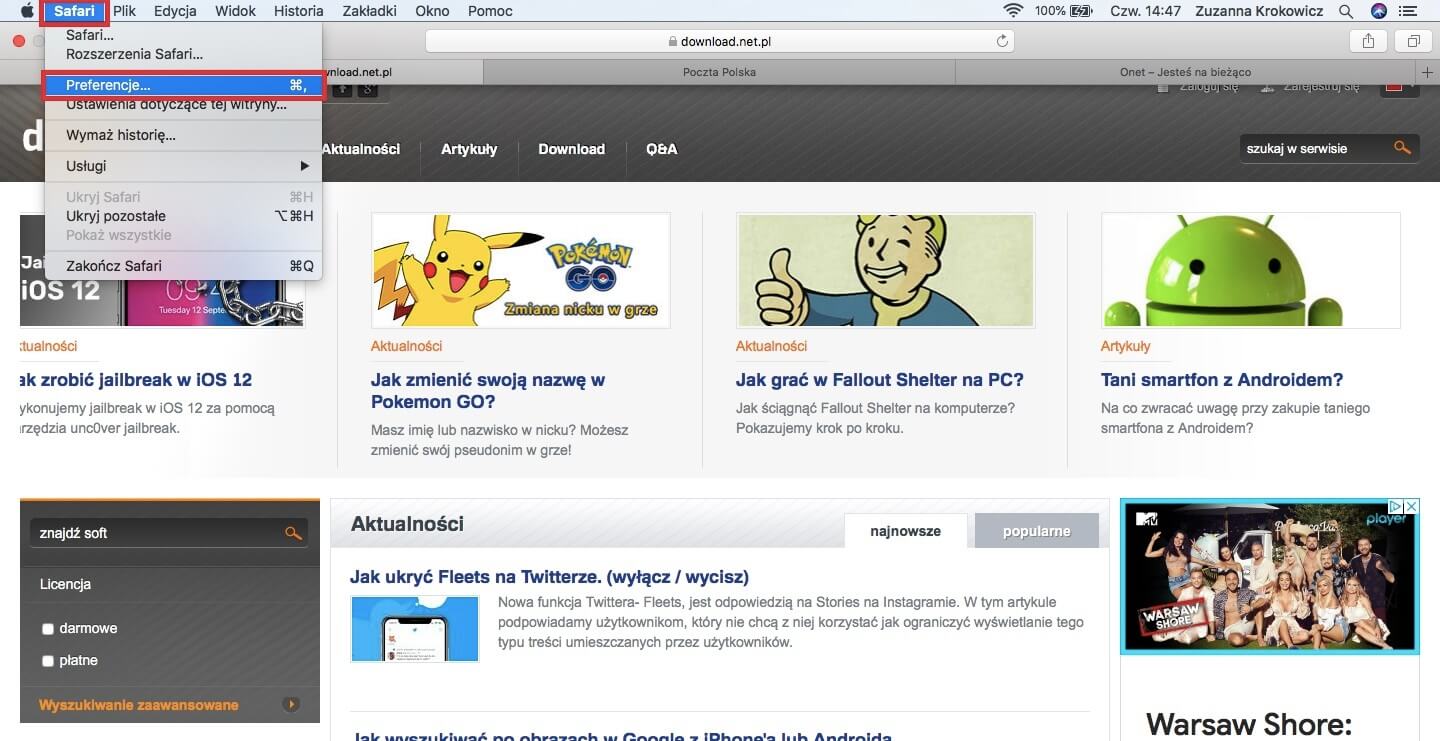Select Preferencje… from Safari menu
The height and width of the screenshot is (741, 1440).
point(184,85)
